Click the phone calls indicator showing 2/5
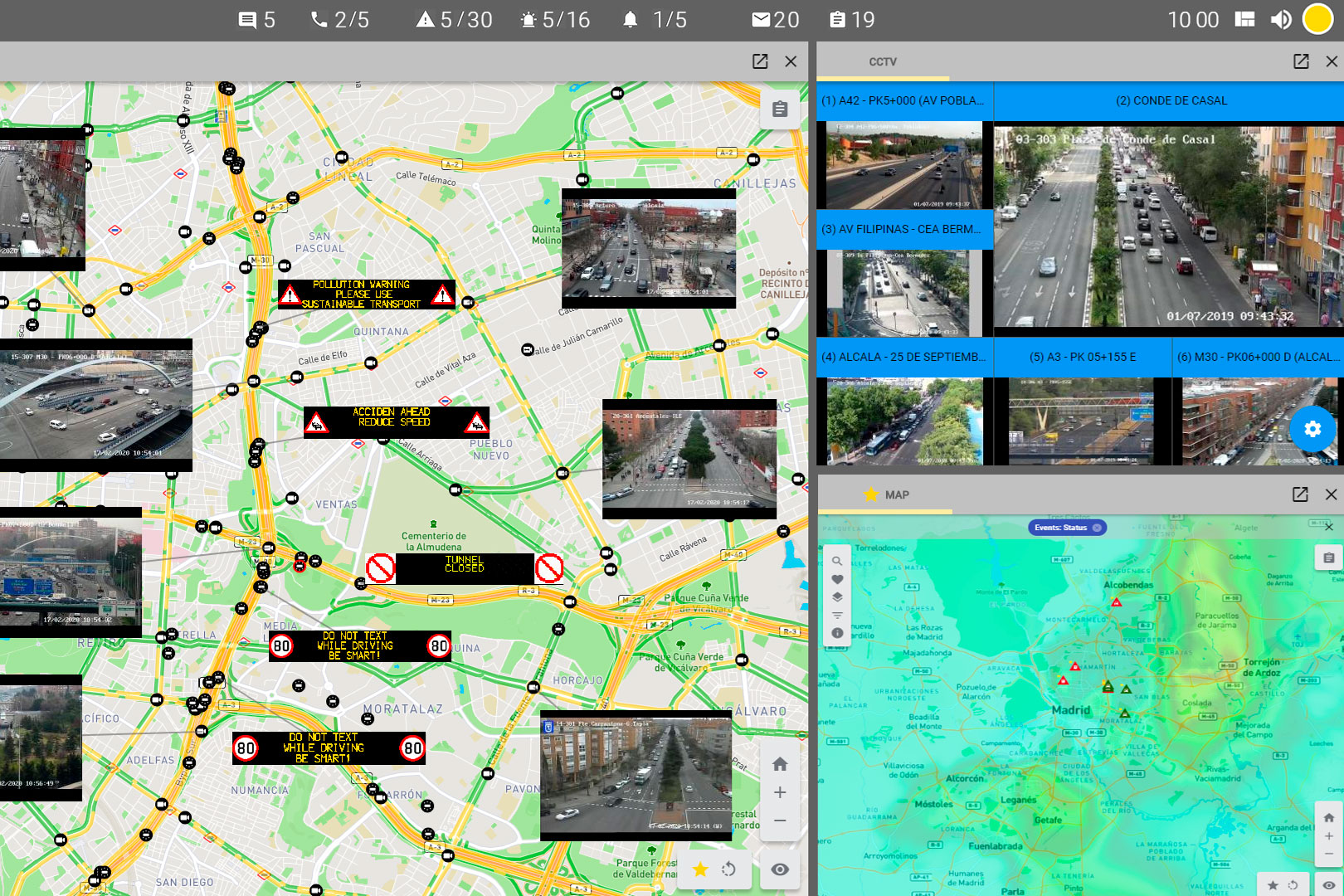 [x=339, y=20]
